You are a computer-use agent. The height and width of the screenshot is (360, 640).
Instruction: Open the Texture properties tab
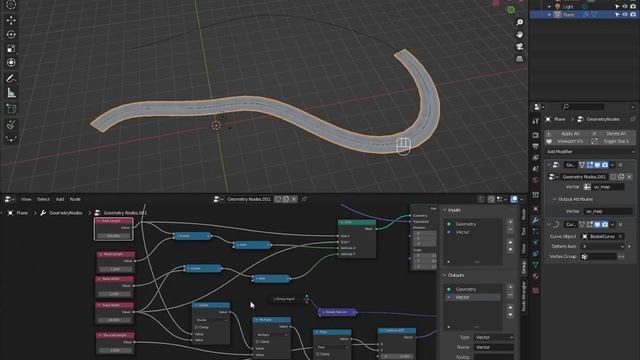point(536,291)
